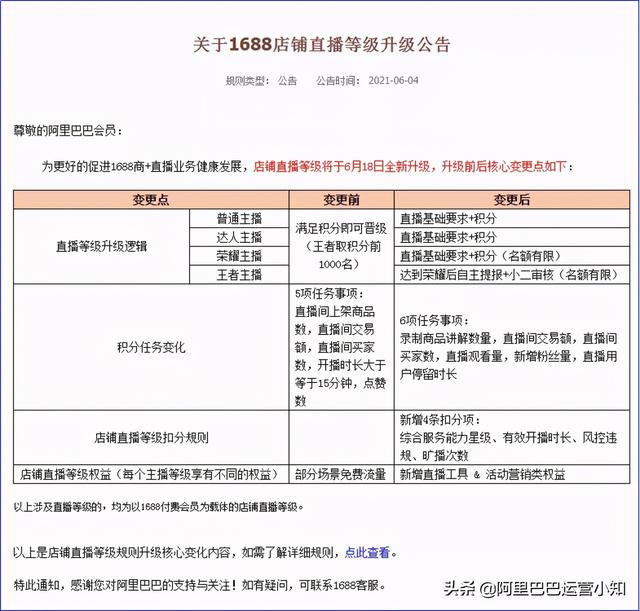Click 新增直播工具 & 活动营销类权益 cell
Viewport: 640px width, 611px height.
point(512,474)
